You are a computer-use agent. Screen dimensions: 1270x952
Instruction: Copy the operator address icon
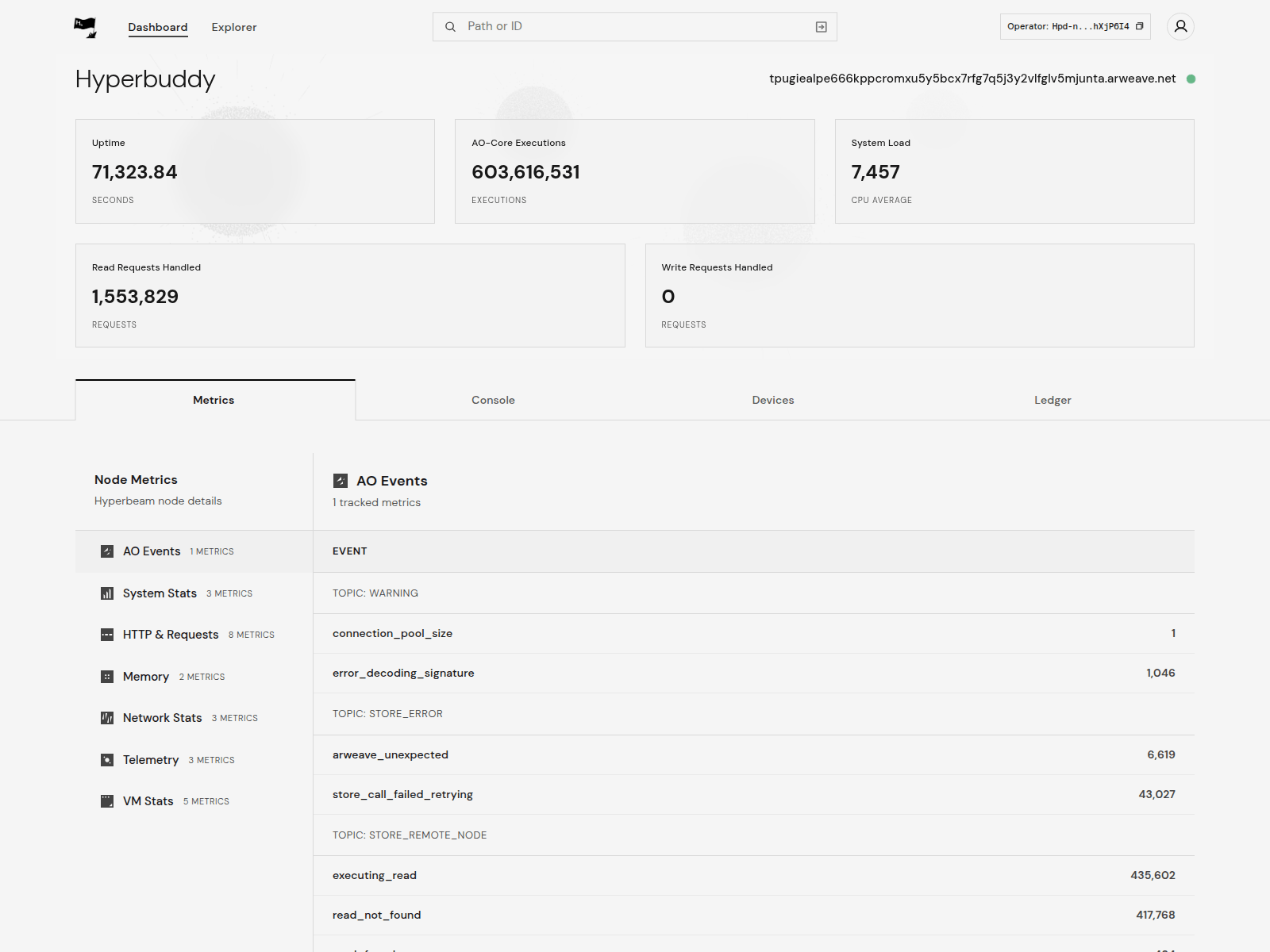(x=1140, y=26)
